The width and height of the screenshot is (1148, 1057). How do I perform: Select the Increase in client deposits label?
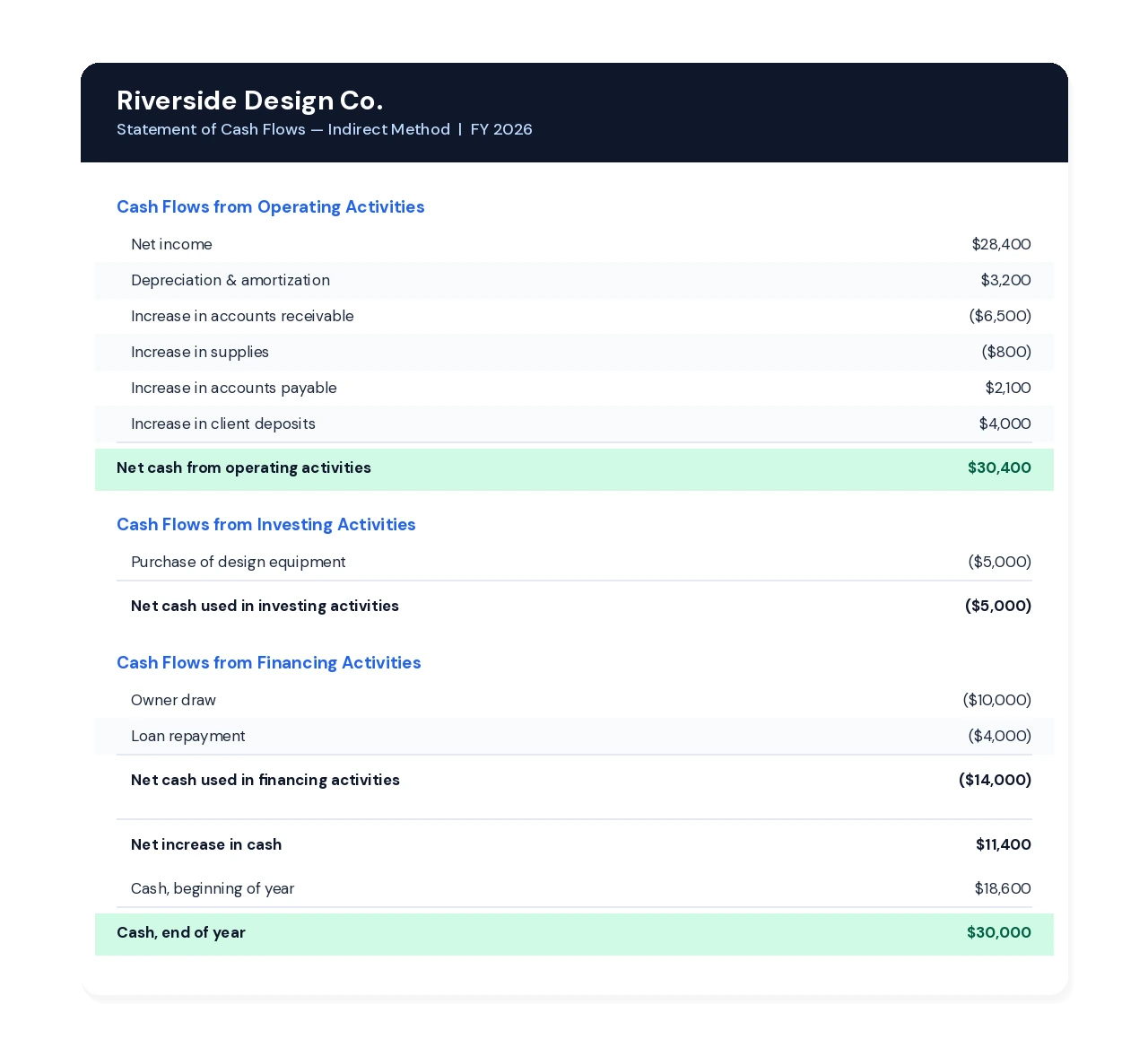pos(223,424)
